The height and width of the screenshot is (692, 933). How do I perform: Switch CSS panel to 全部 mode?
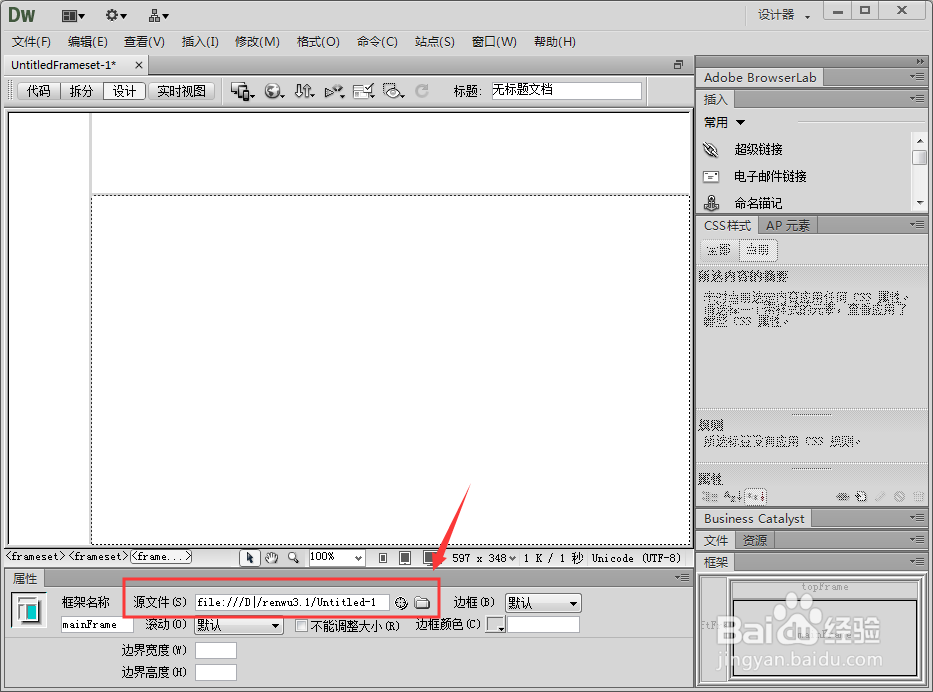(x=719, y=250)
